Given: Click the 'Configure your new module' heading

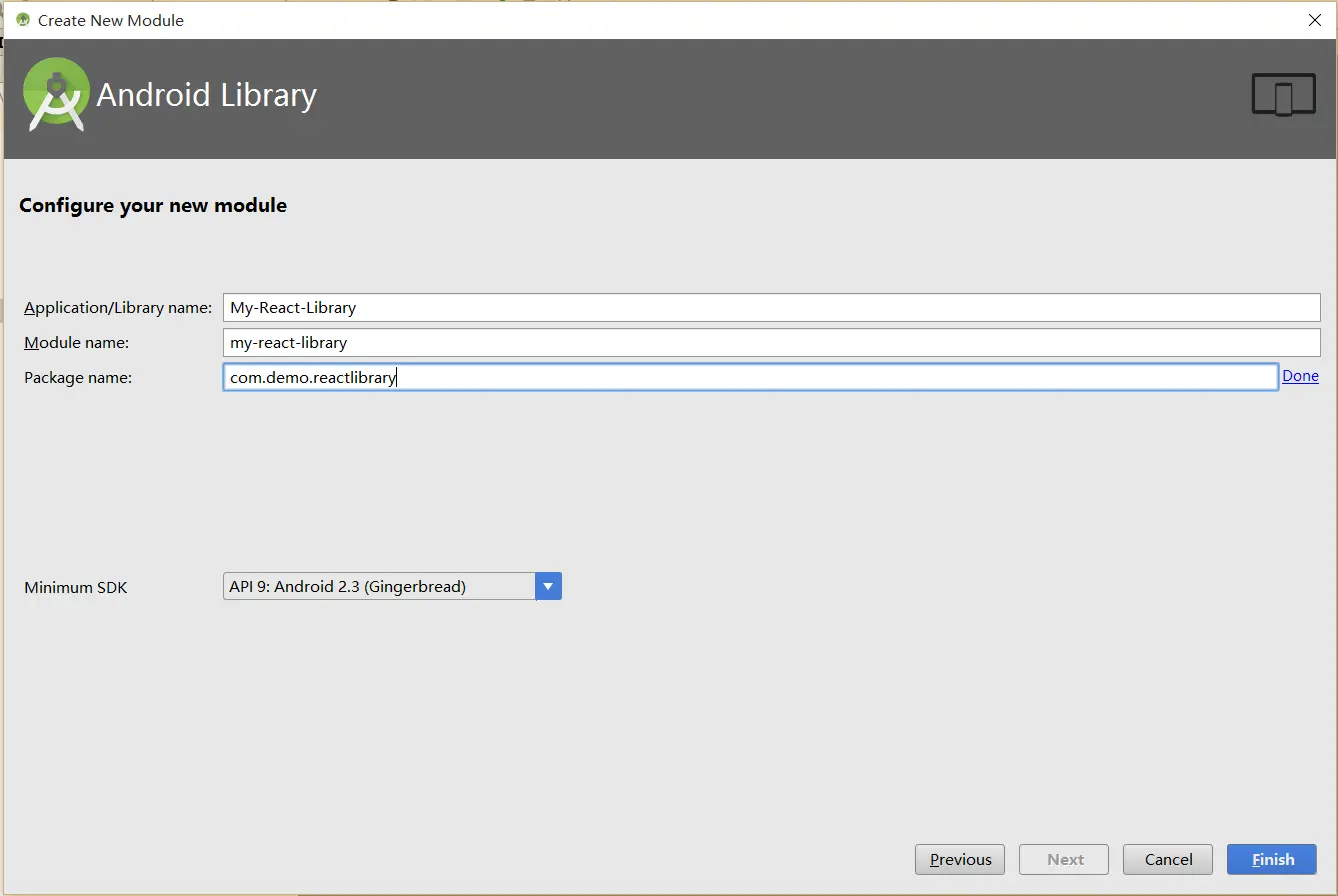Looking at the screenshot, I should pos(153,205).
